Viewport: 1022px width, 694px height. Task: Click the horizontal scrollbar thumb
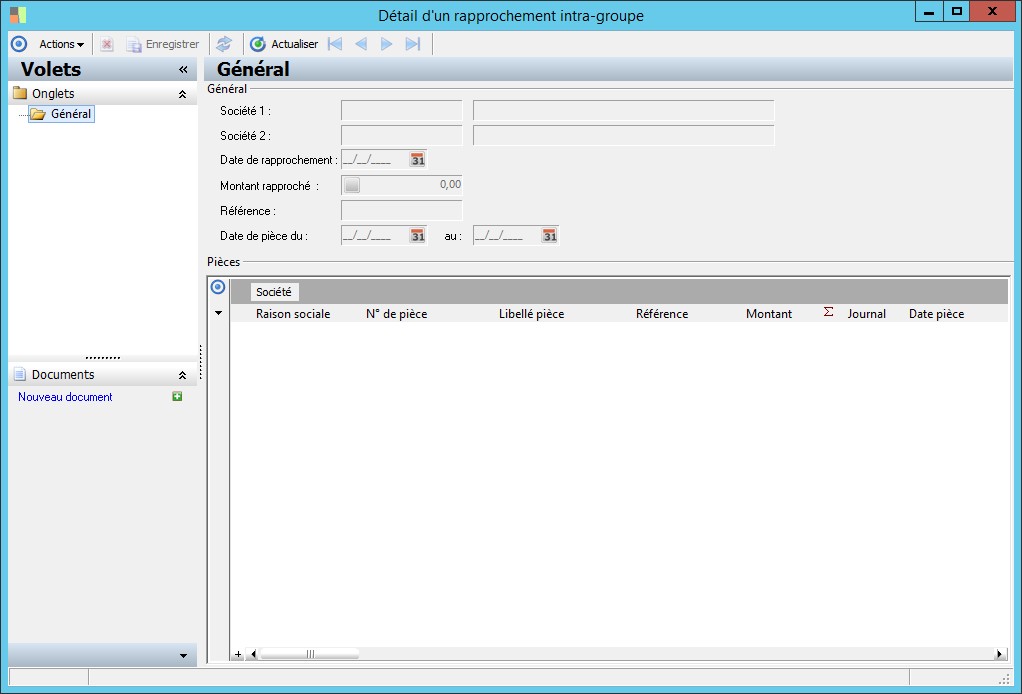click(310, 654)
